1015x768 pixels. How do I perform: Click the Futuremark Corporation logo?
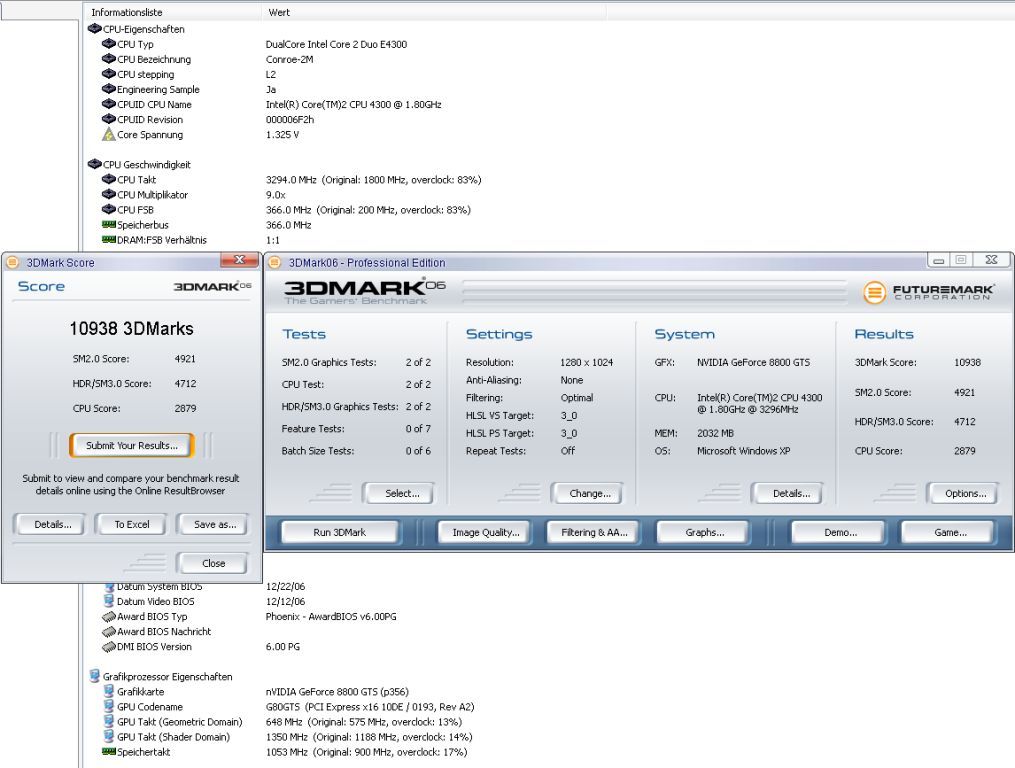(928, 292)
